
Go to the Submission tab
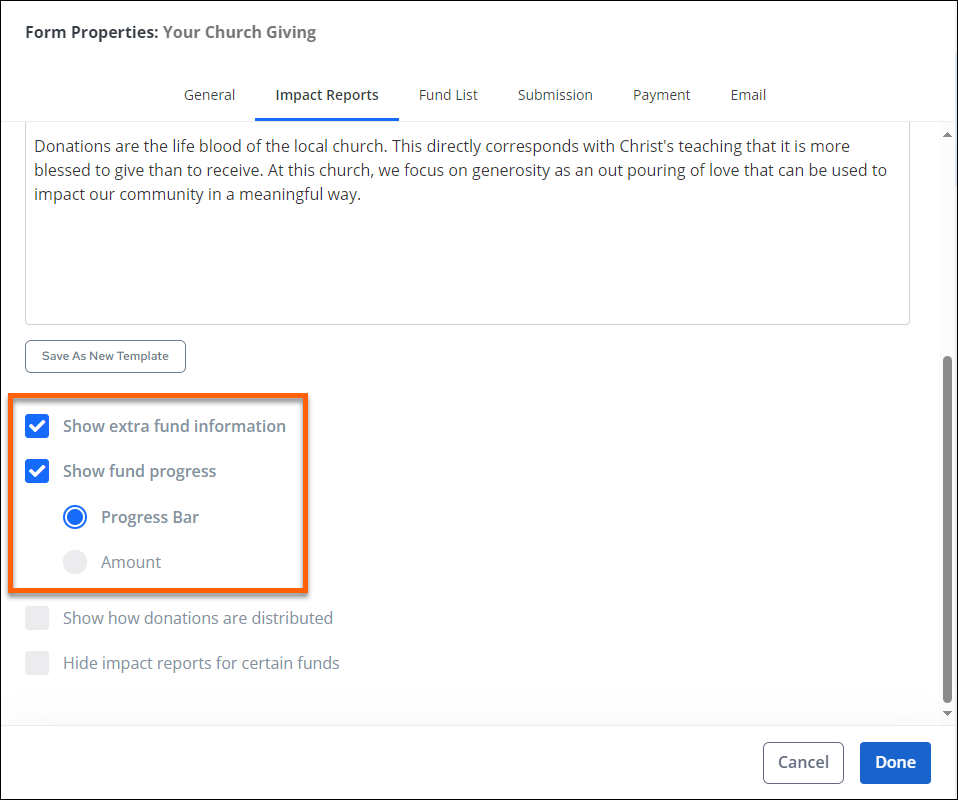click(x=555, y=95)
